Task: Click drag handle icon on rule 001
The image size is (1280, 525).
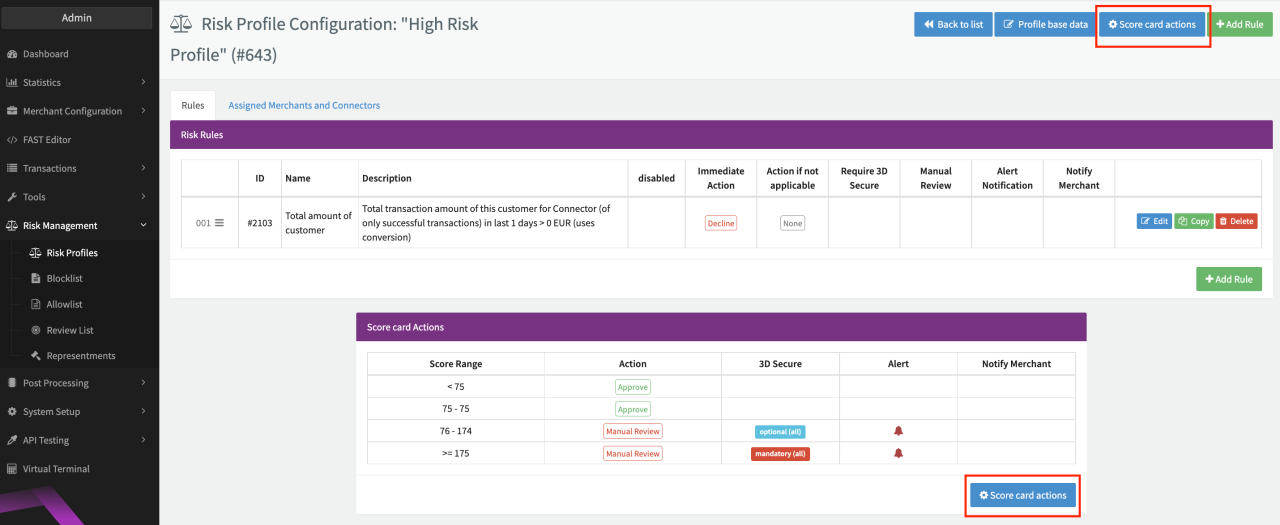Action: click(x=219, y=223)
